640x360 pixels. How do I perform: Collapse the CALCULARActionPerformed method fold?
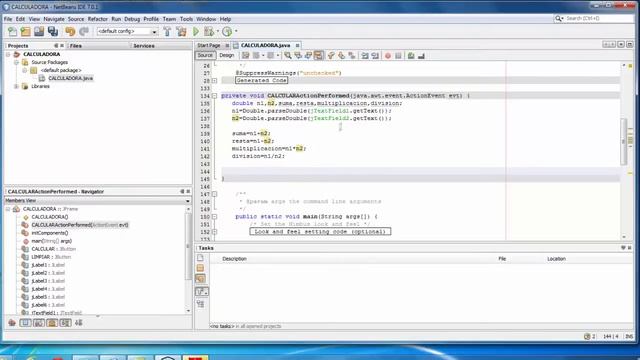[214, 96]
